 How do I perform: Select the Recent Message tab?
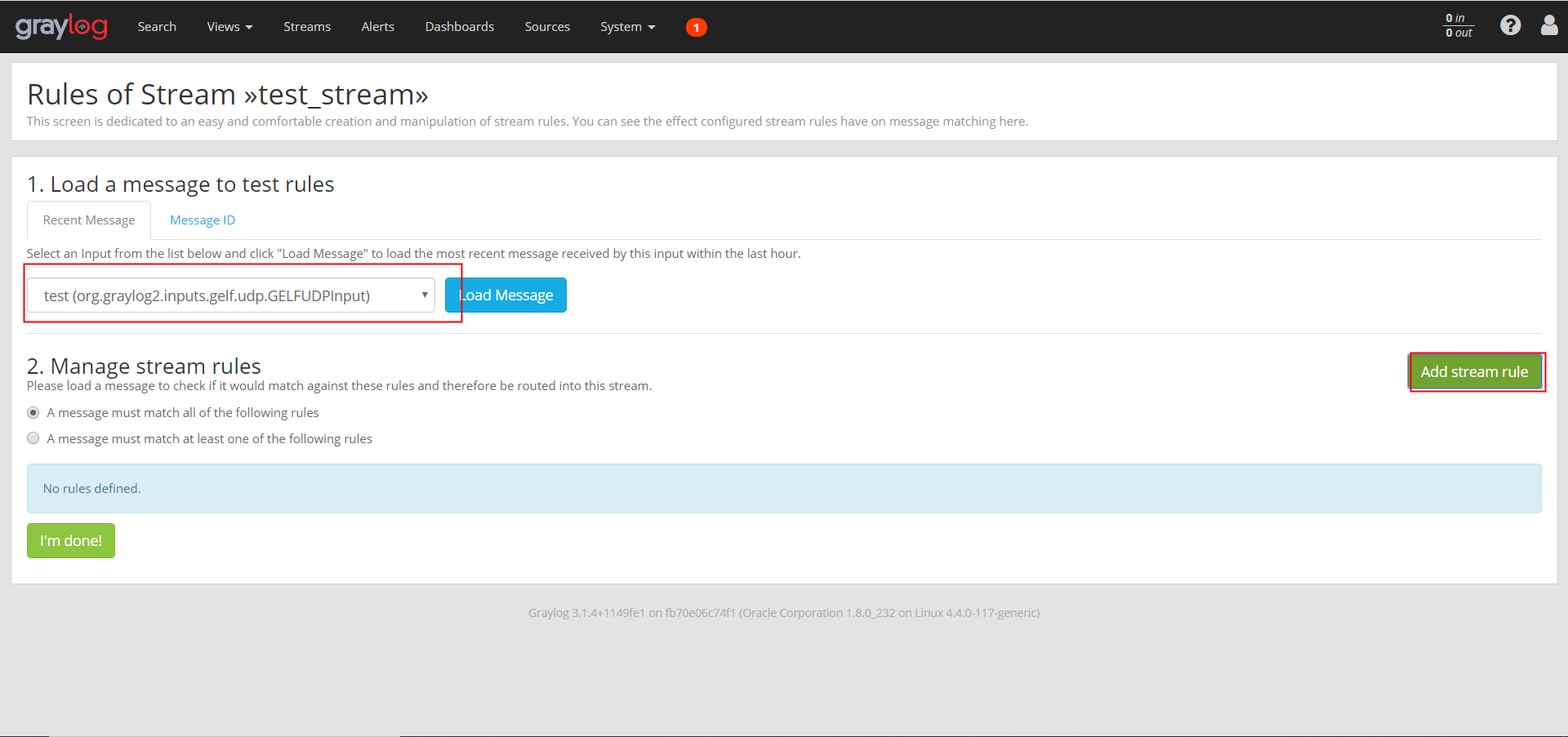tap(88, 220)
